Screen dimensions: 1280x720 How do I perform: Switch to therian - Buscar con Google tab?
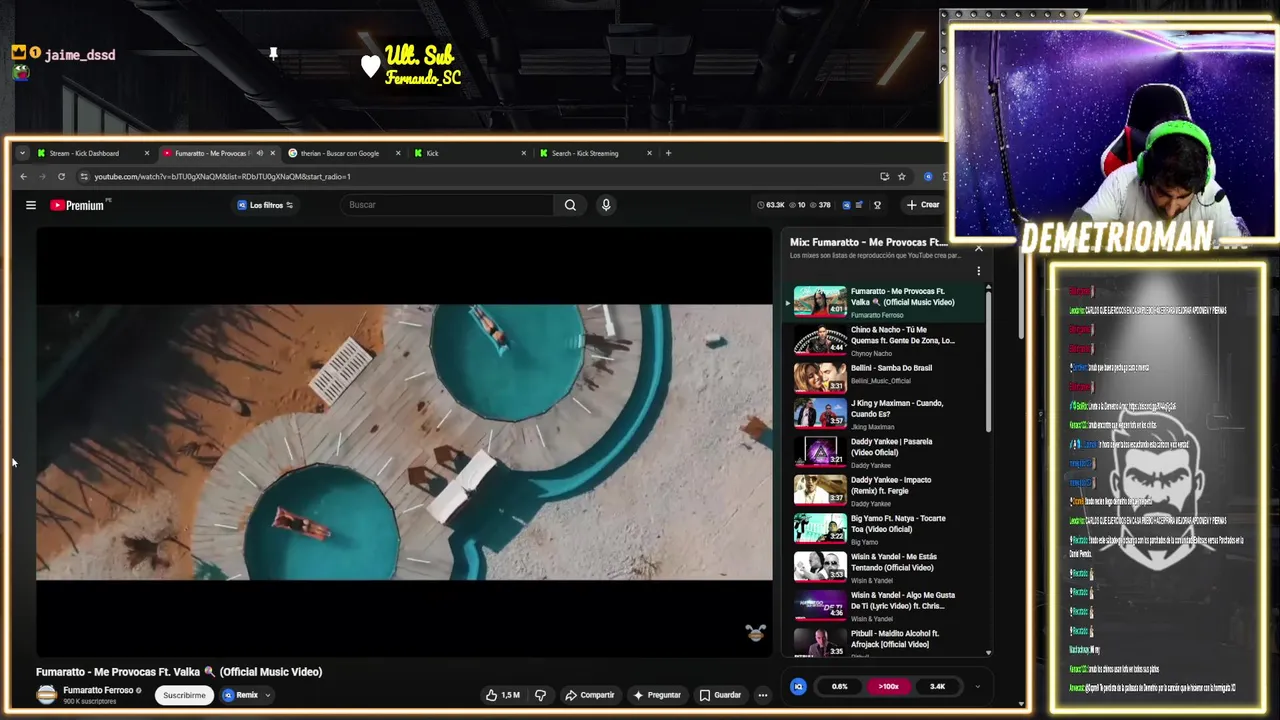point(340,153)
